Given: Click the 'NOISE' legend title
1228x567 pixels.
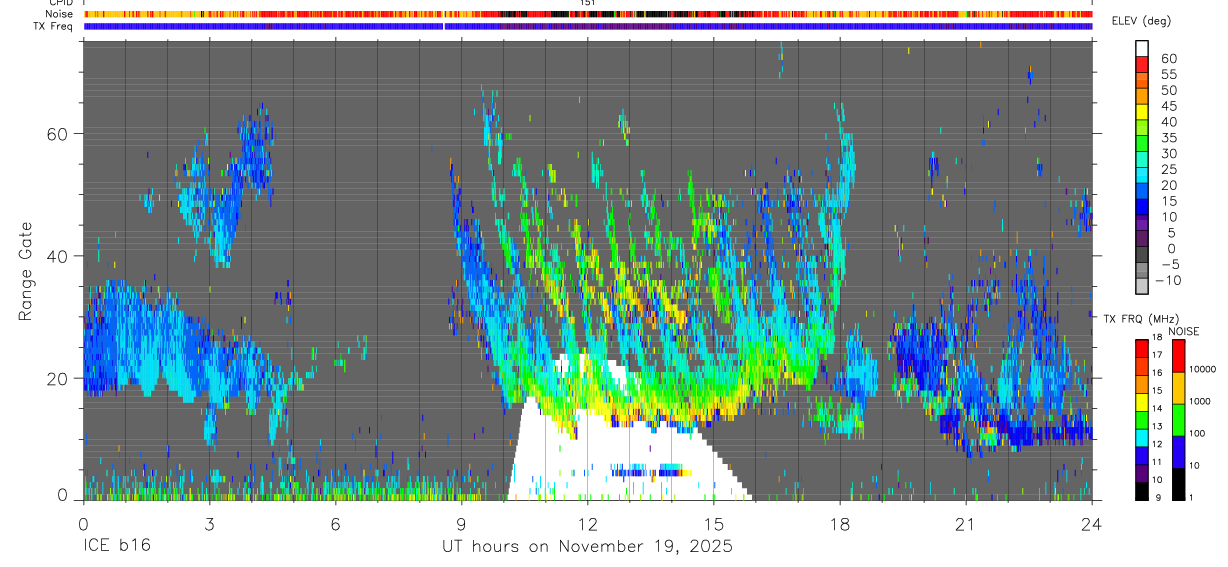Looking at the screenshot, I should click(1183, 331).
